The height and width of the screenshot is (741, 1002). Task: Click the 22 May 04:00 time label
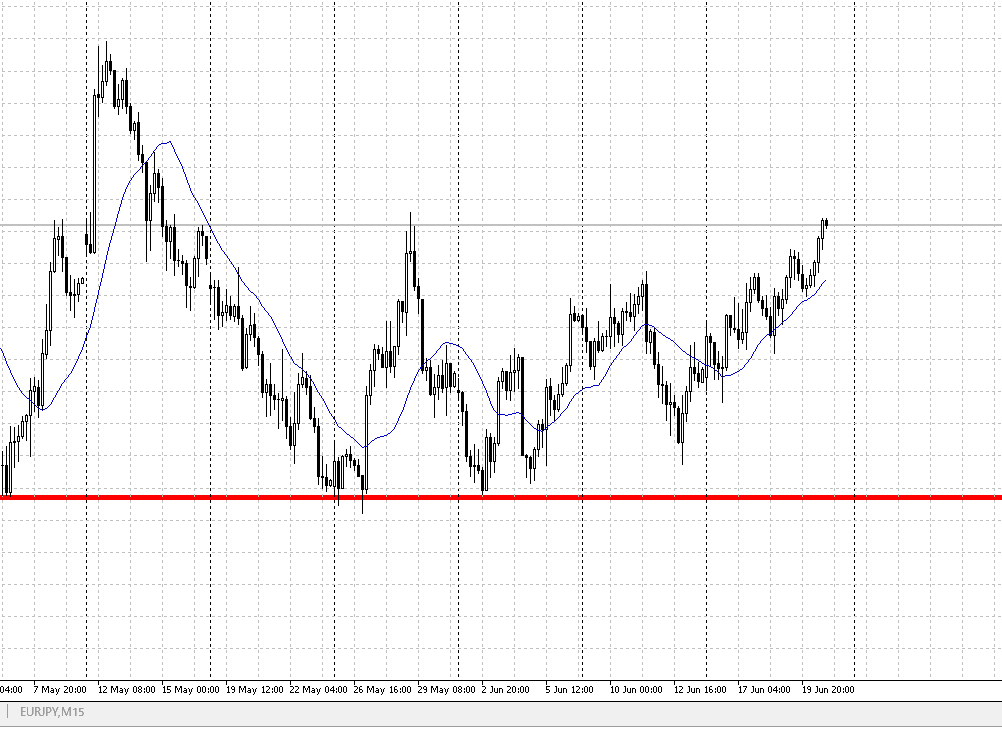319,690
